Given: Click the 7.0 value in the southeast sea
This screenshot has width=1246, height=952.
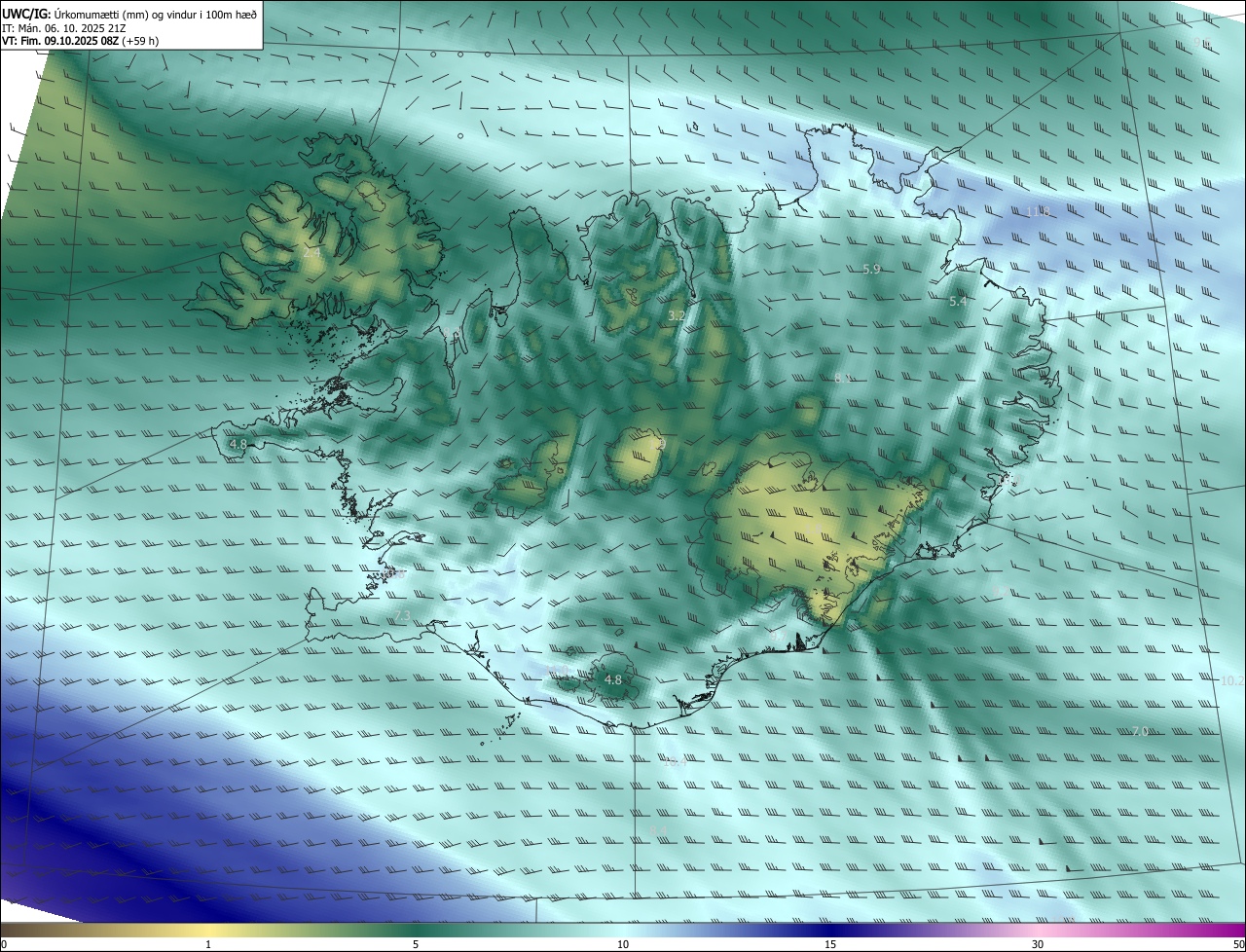Looking at the screenshot, I should click(x=1139, y=731).
